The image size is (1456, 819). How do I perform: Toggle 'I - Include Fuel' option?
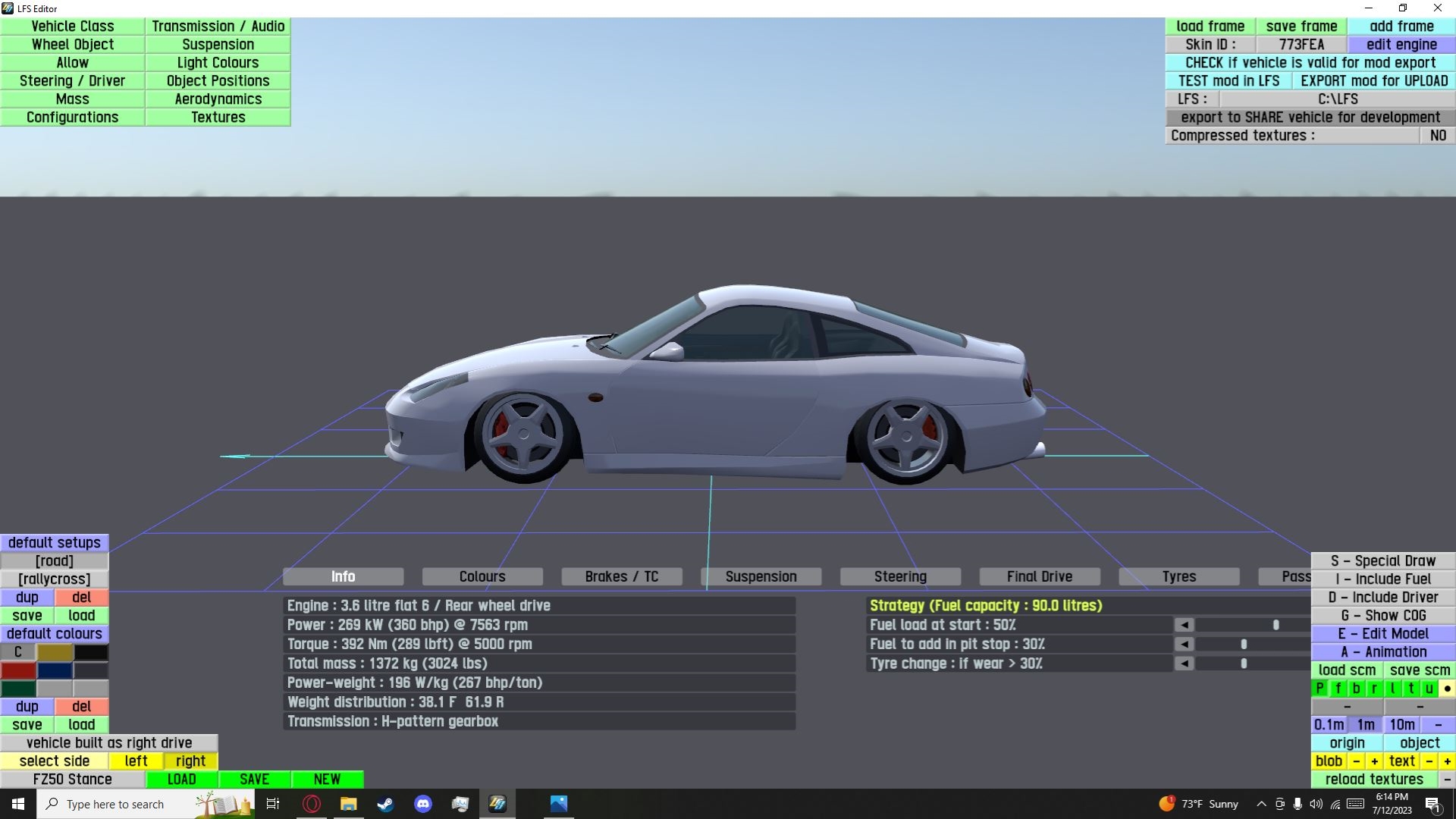[x=1382, y=579]
